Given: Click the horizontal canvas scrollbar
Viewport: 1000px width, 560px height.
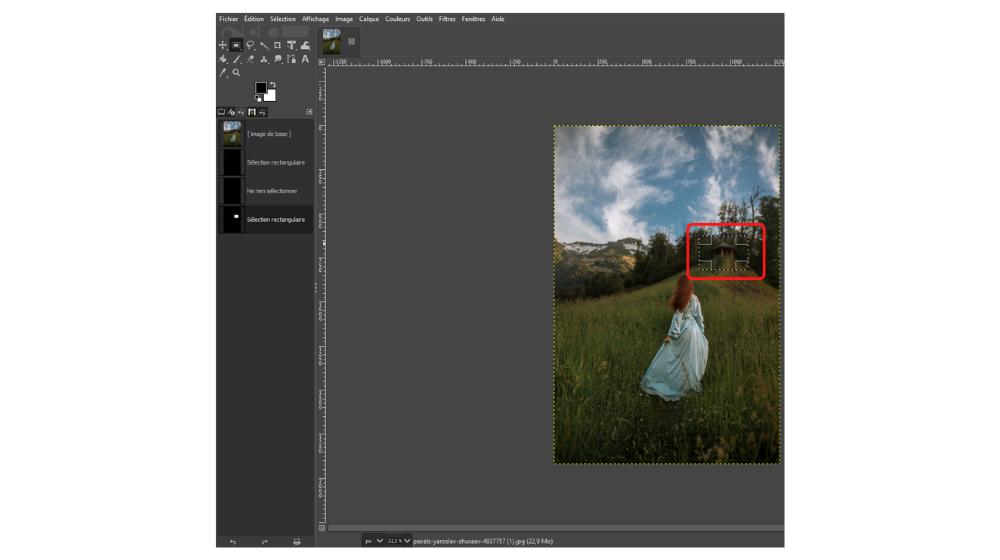Looking at the screenshot, I should [555, 528].
